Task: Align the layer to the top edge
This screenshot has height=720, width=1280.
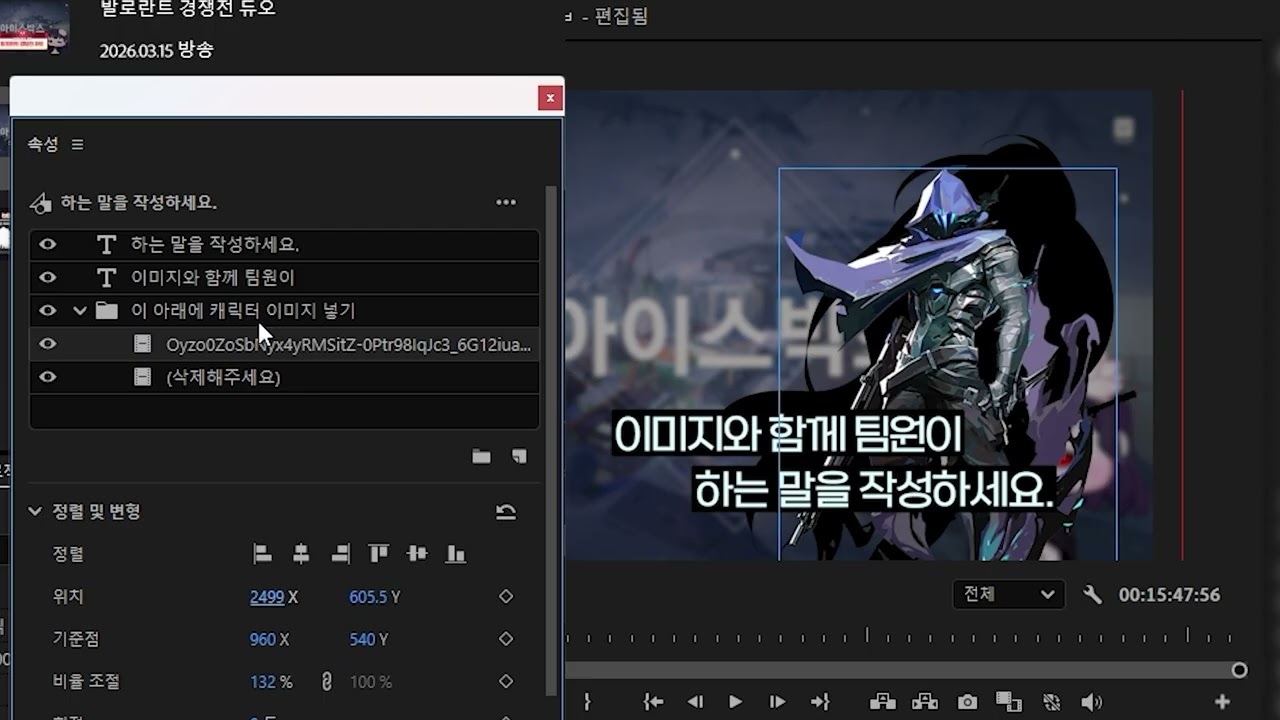Action: pyautogui.click(x=378, y=554)
